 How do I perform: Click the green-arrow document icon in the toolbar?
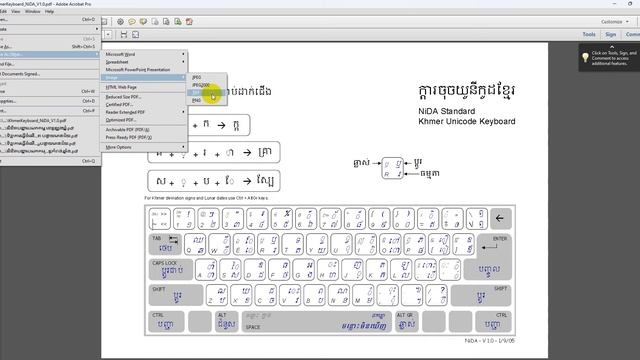tap(178, 22)
